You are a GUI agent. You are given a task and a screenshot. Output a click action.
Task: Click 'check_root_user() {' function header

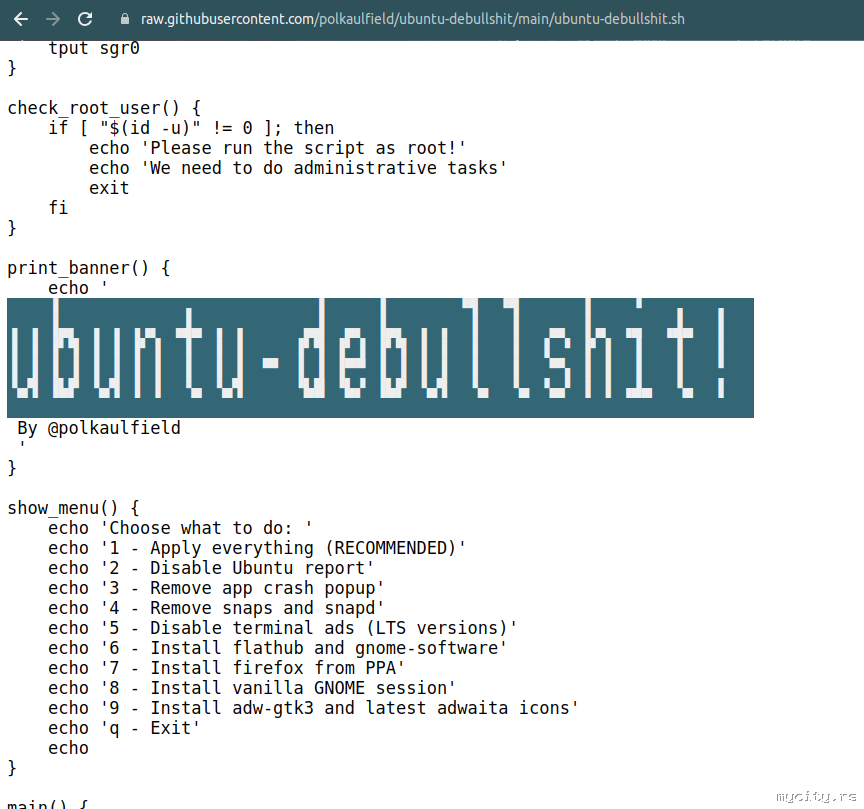tap(104, 108)
